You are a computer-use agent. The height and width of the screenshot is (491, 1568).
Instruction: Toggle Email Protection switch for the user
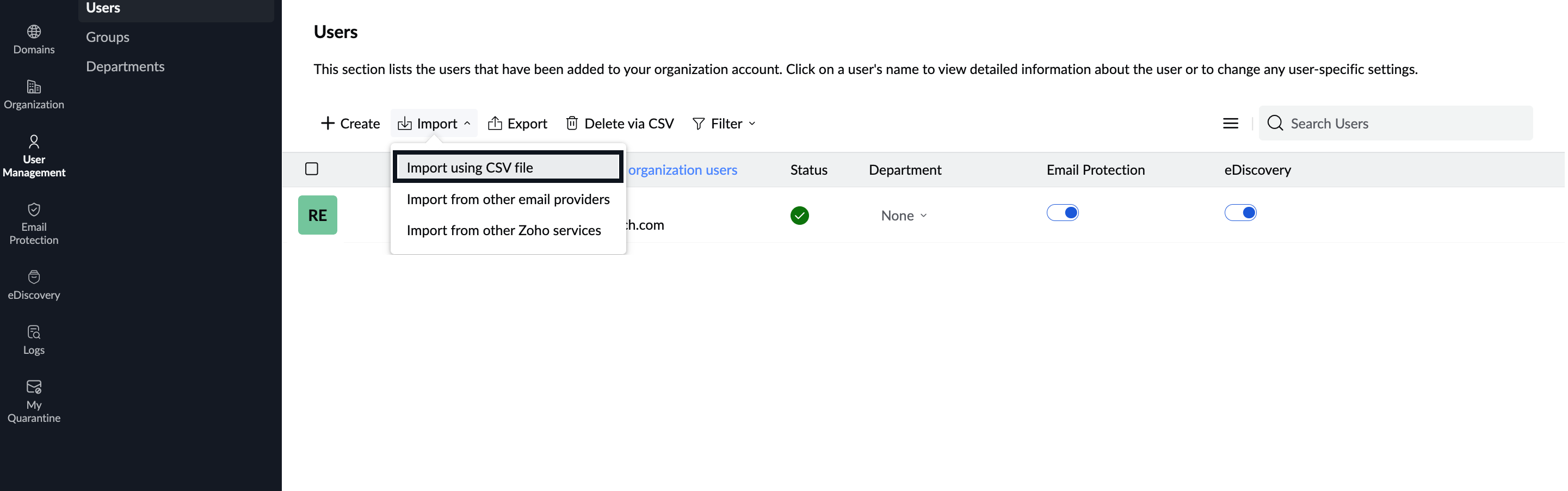click(x=1062, y=213)
